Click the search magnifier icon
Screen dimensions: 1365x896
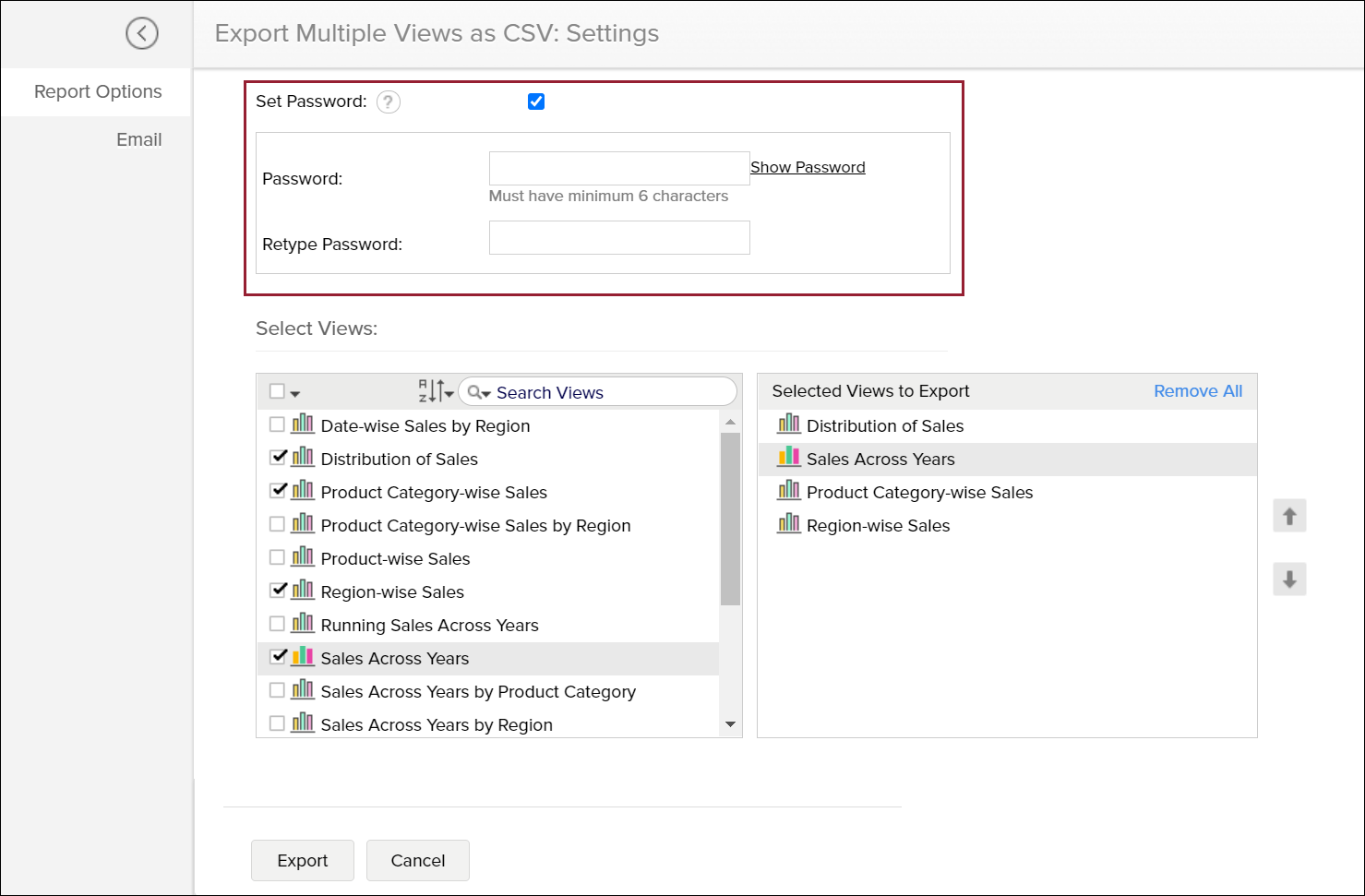[x=474, y=392]
